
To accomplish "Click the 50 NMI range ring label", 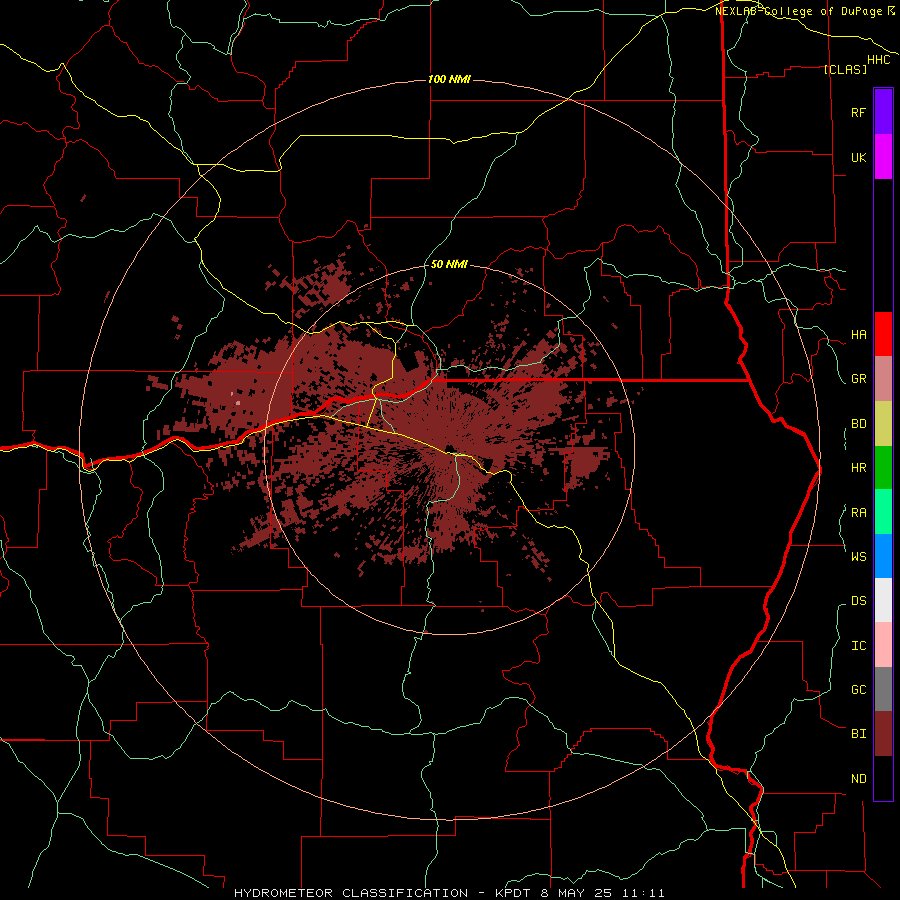I will click(x=449, y=264).
